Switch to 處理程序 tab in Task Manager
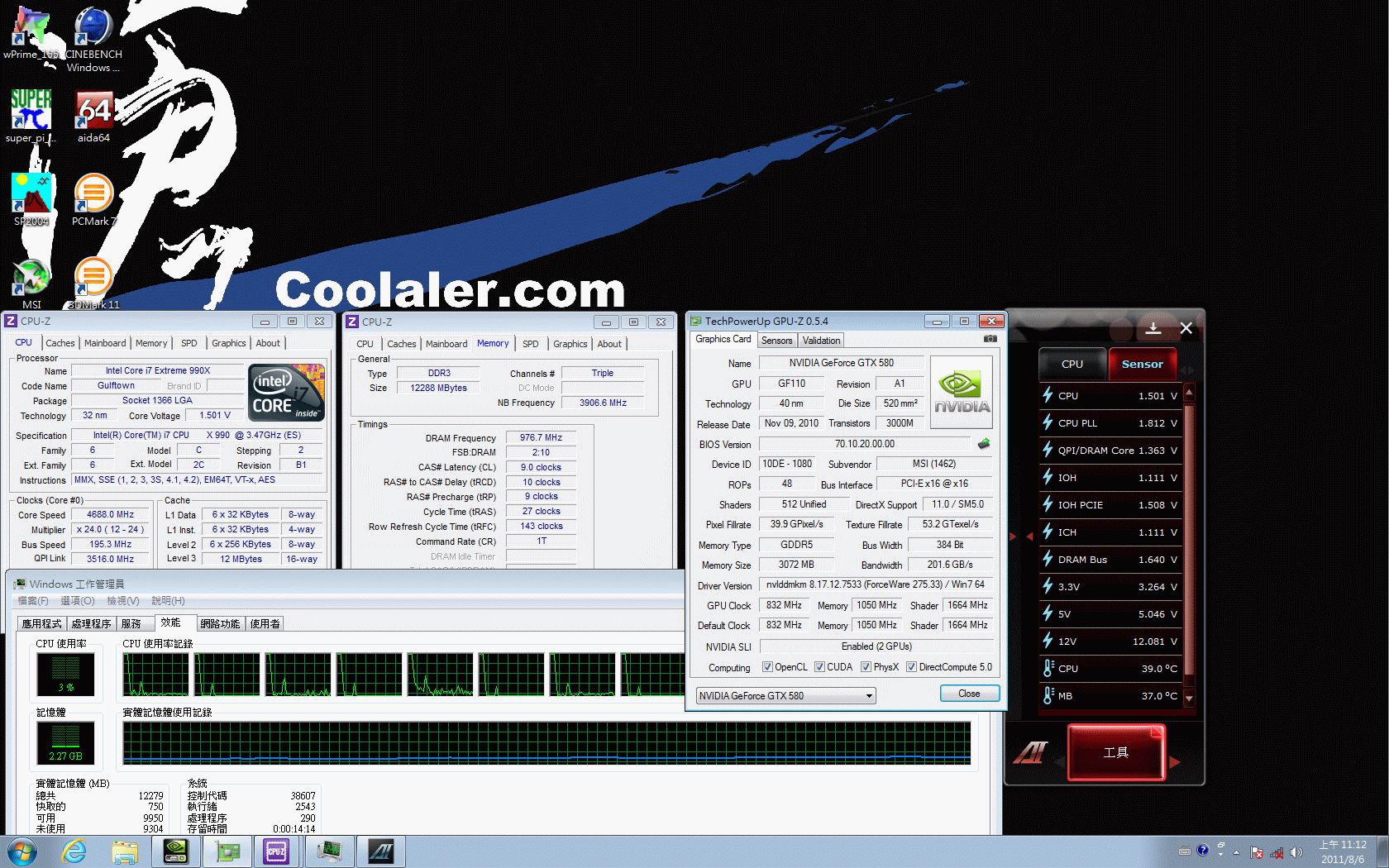 (x=91, y=624)
